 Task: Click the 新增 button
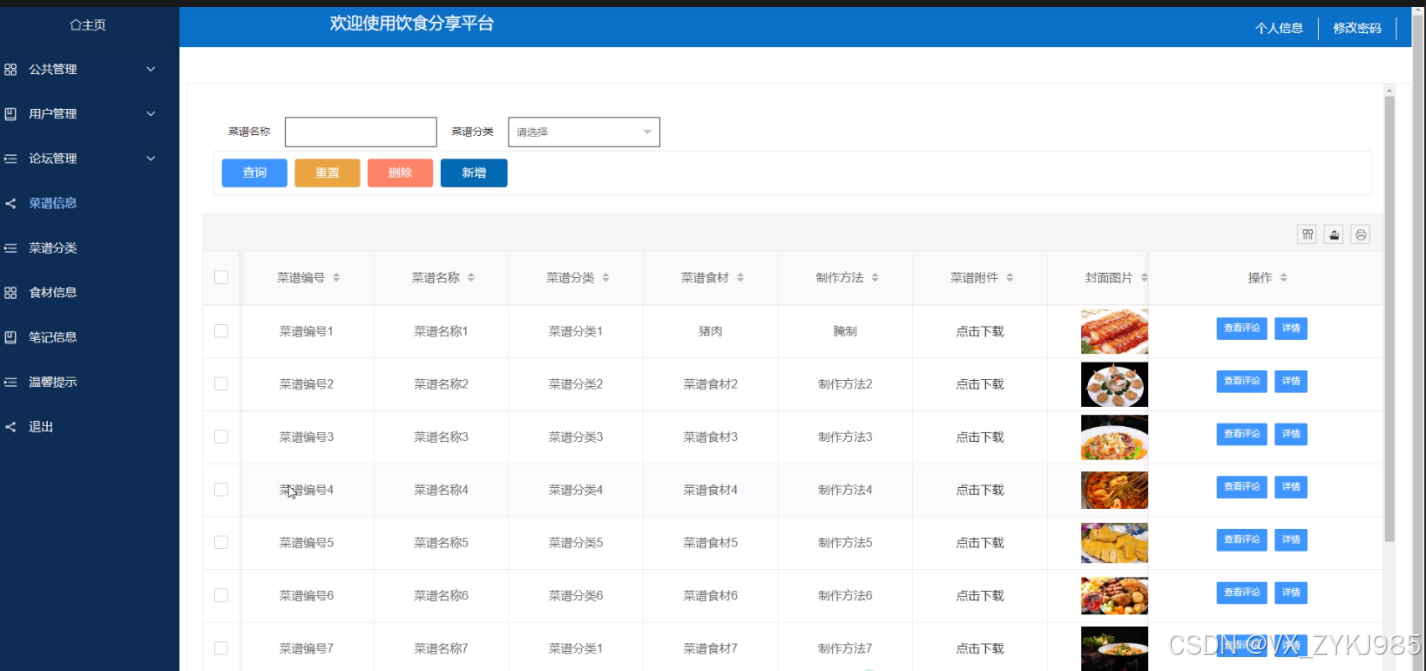tap(474, 173)
